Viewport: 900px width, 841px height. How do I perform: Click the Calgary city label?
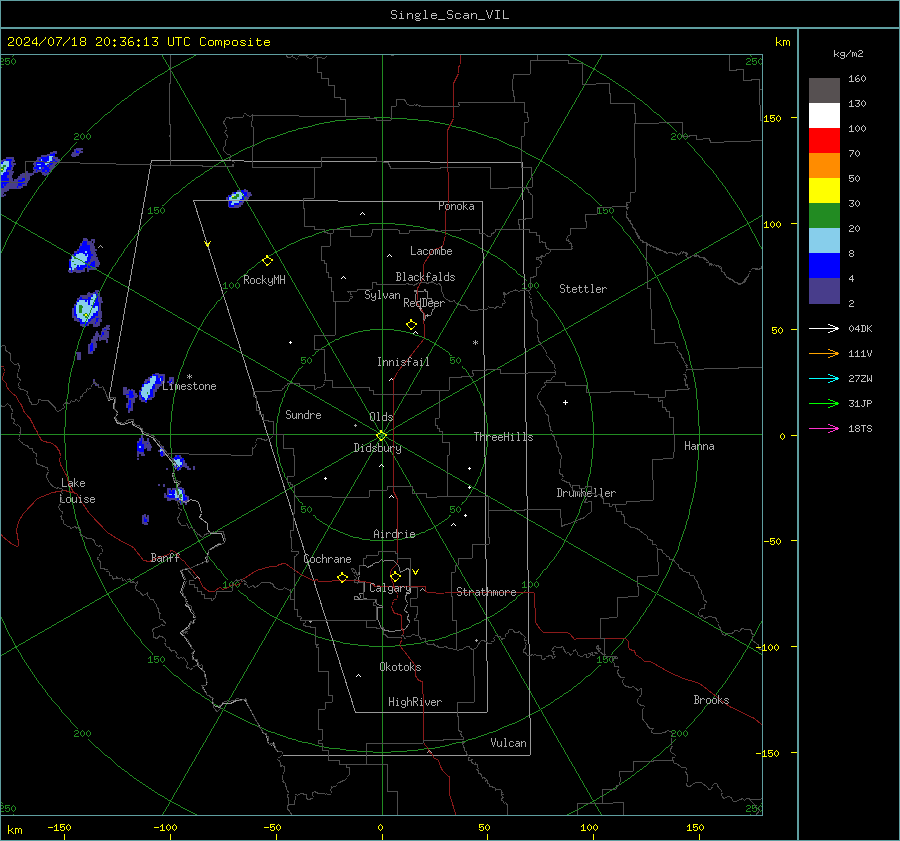(x=390, y=588)
